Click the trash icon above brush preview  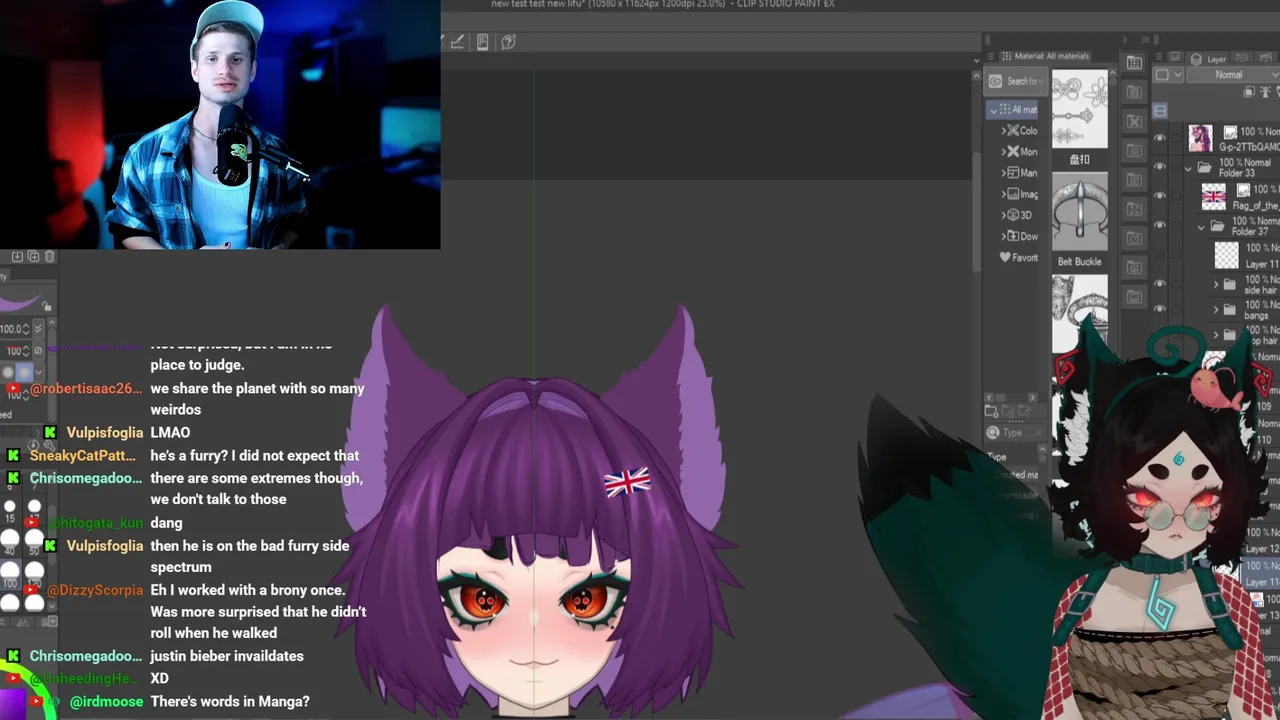coord(50,257)
